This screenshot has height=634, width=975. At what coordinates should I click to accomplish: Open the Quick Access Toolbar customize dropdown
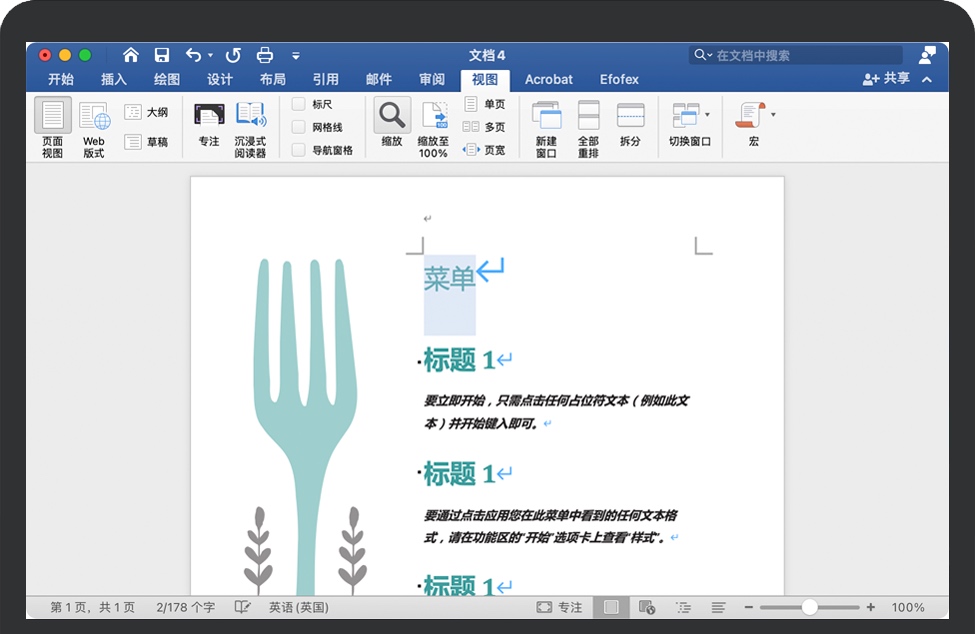(x=296, y=56)
